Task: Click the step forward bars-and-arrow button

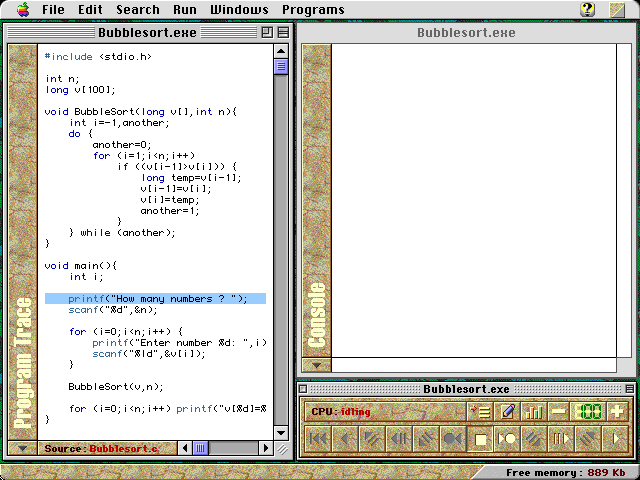Action: (x=559, y=438)
